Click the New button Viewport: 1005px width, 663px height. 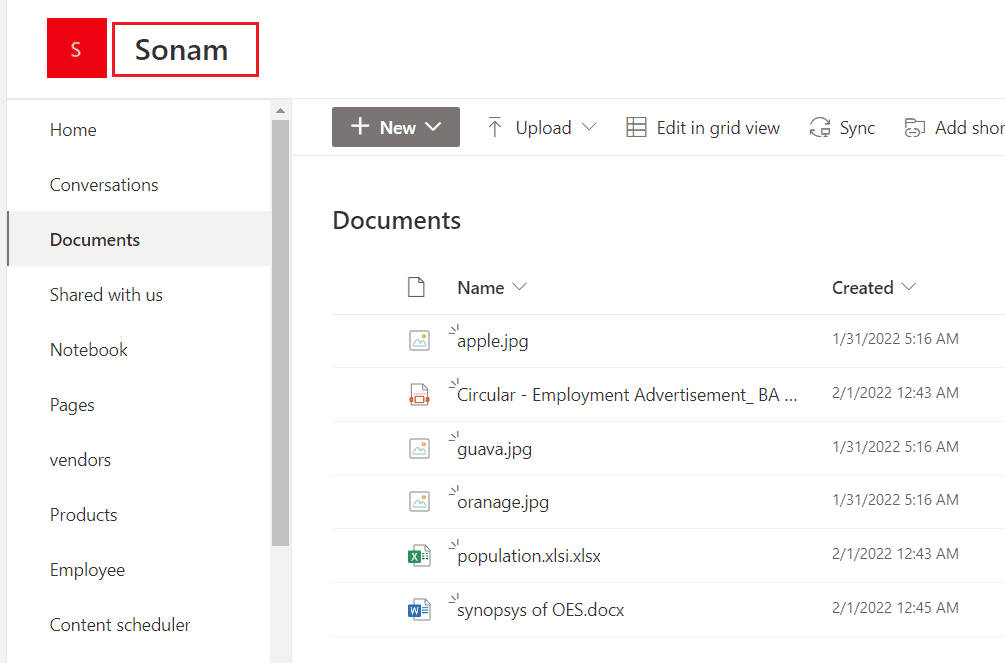[x=395, y=127]
